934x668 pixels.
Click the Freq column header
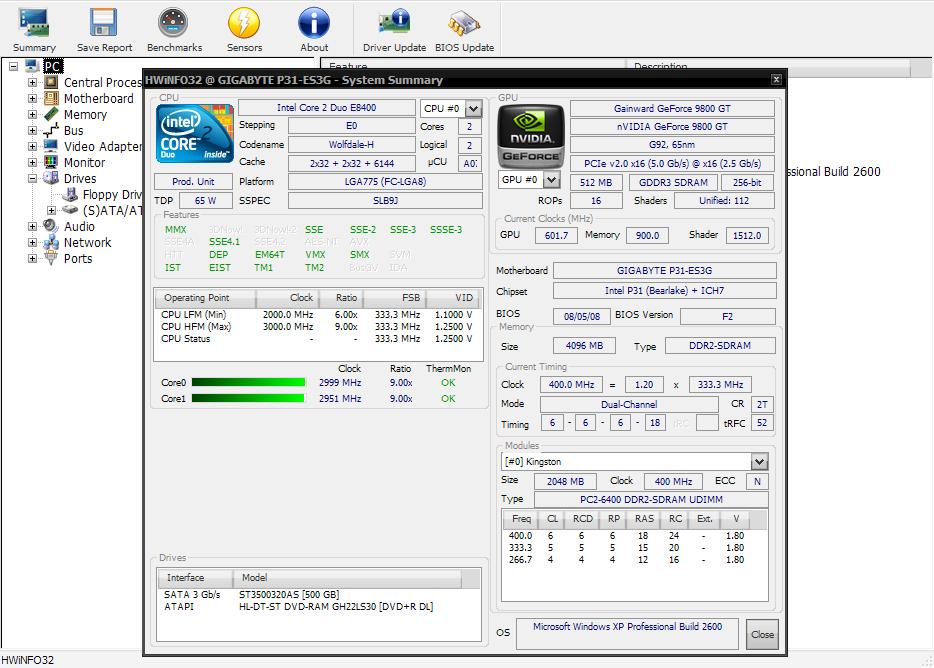click(521, 519)
